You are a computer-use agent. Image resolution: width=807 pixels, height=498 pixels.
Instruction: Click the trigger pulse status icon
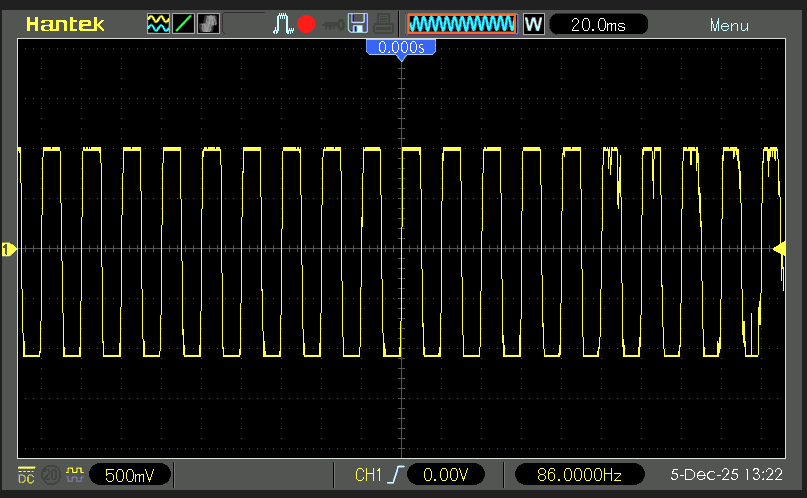pyautogui.click(x=283, y=24)
